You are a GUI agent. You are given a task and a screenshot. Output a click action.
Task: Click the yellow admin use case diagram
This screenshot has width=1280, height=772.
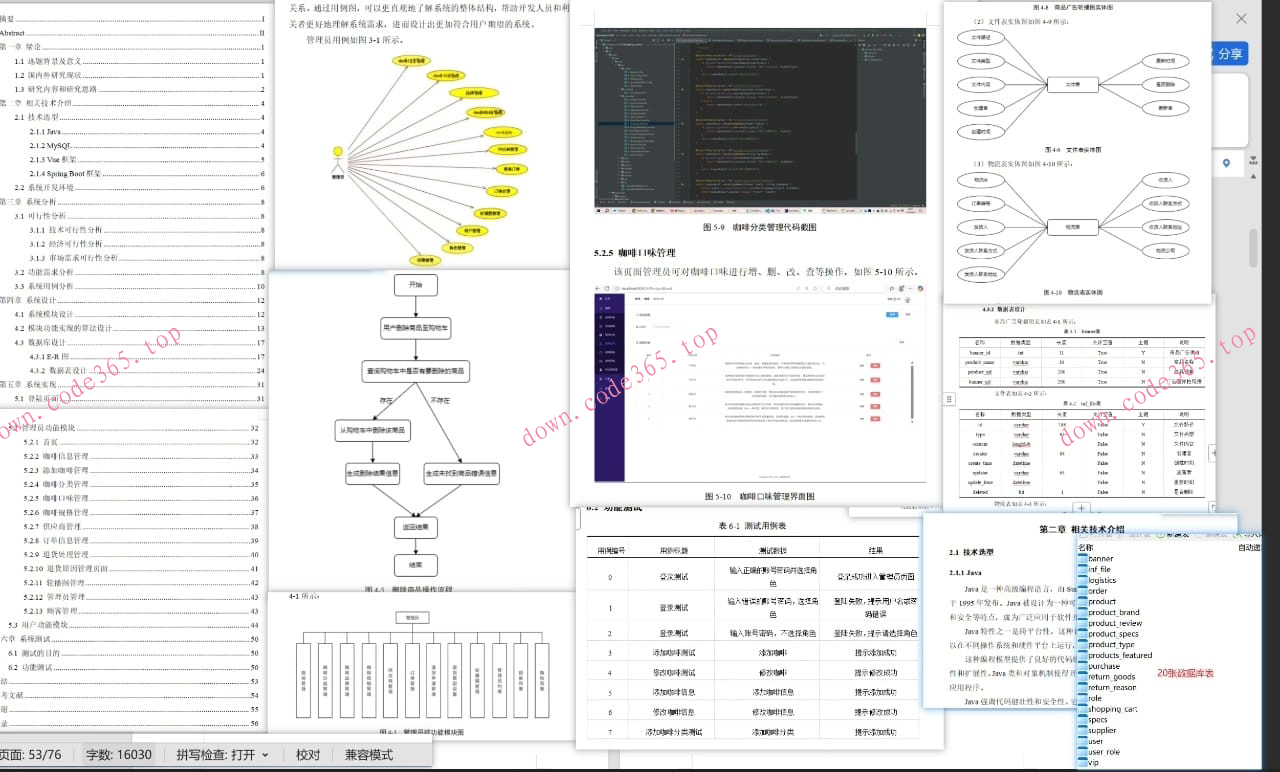tap(432, 160)
